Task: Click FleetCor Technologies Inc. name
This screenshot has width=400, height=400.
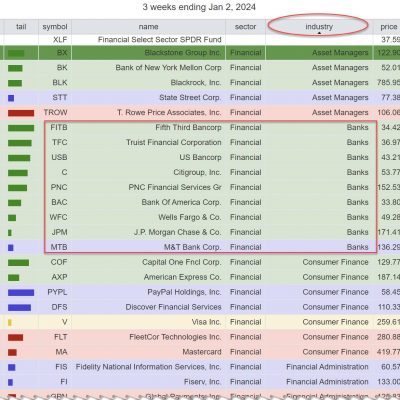Action: point(175,337)
